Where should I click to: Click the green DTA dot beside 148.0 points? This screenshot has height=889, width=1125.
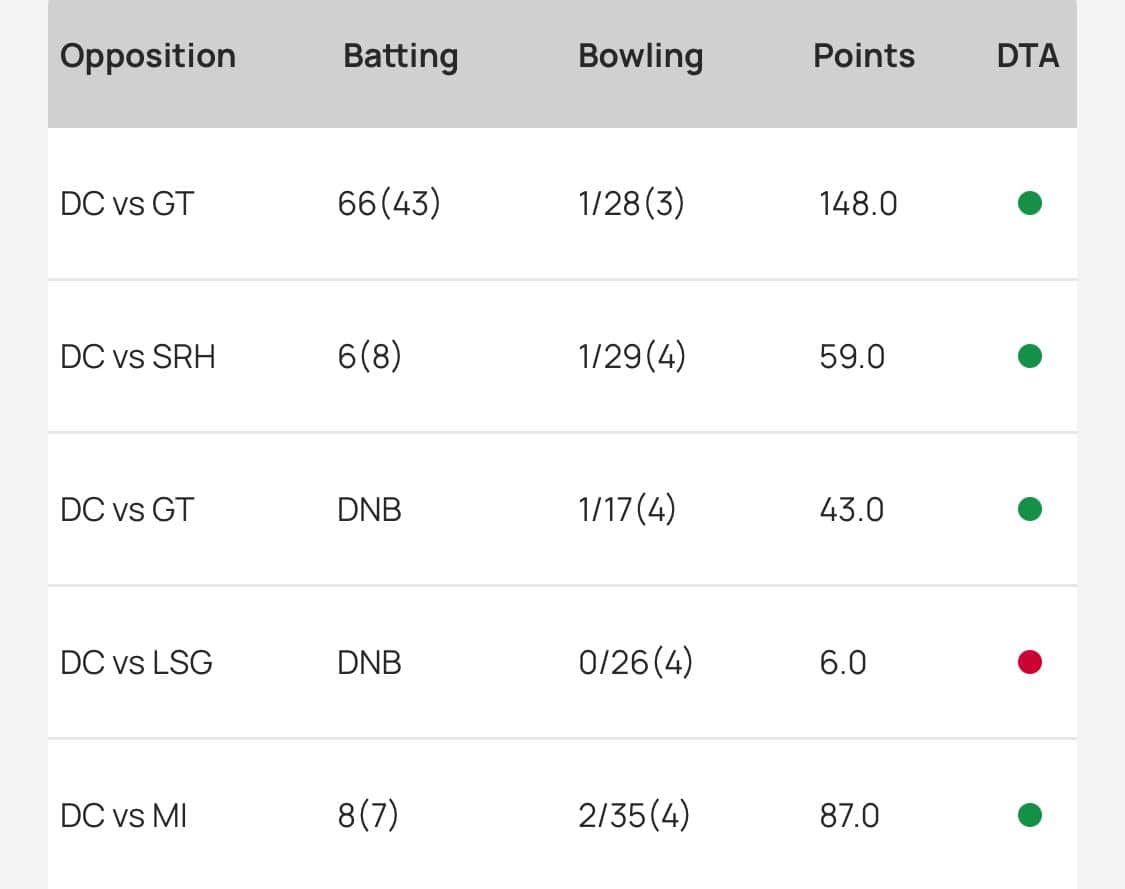coord(1030,204)
